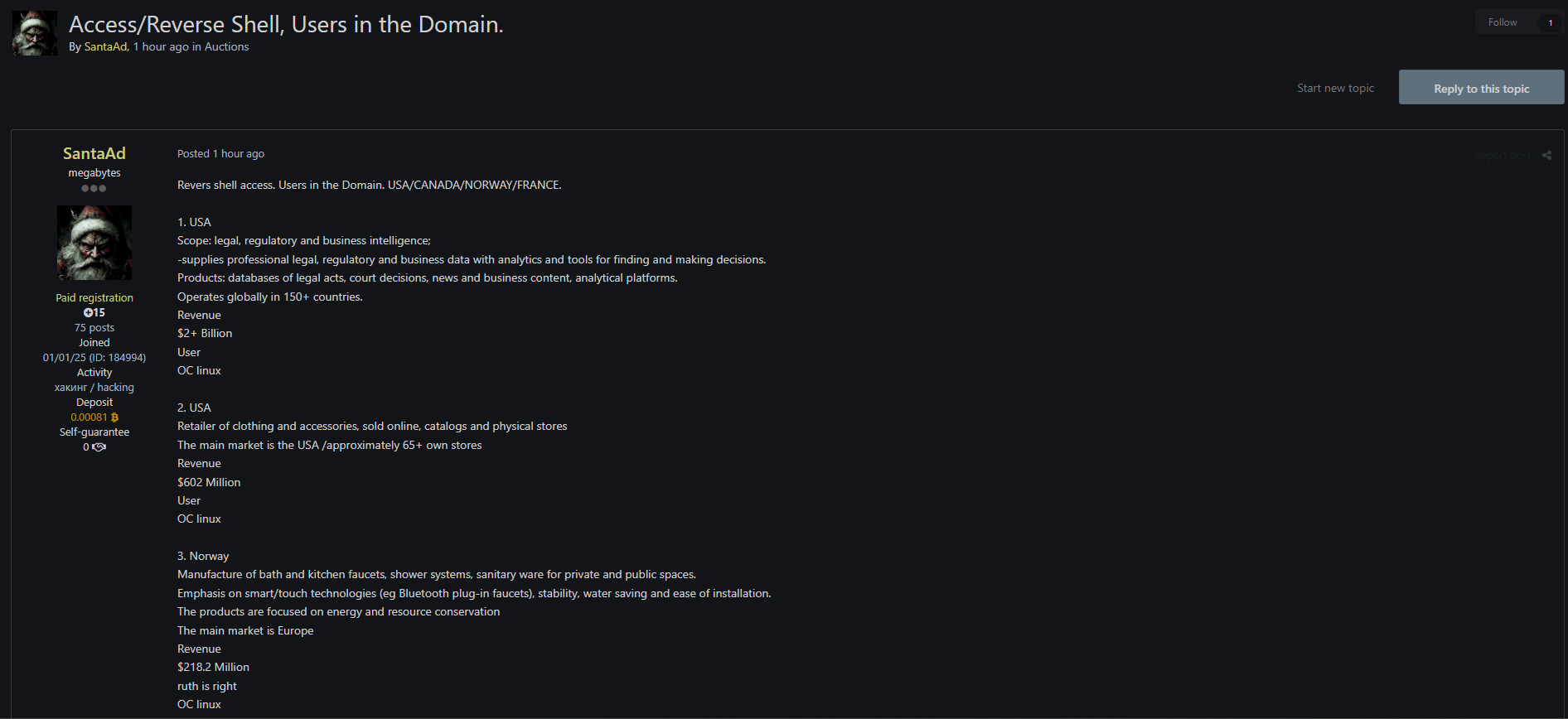Click the follower count badge next to Follow
The width and height of the screenshot is (1568, 719).
click(1550, 22)
